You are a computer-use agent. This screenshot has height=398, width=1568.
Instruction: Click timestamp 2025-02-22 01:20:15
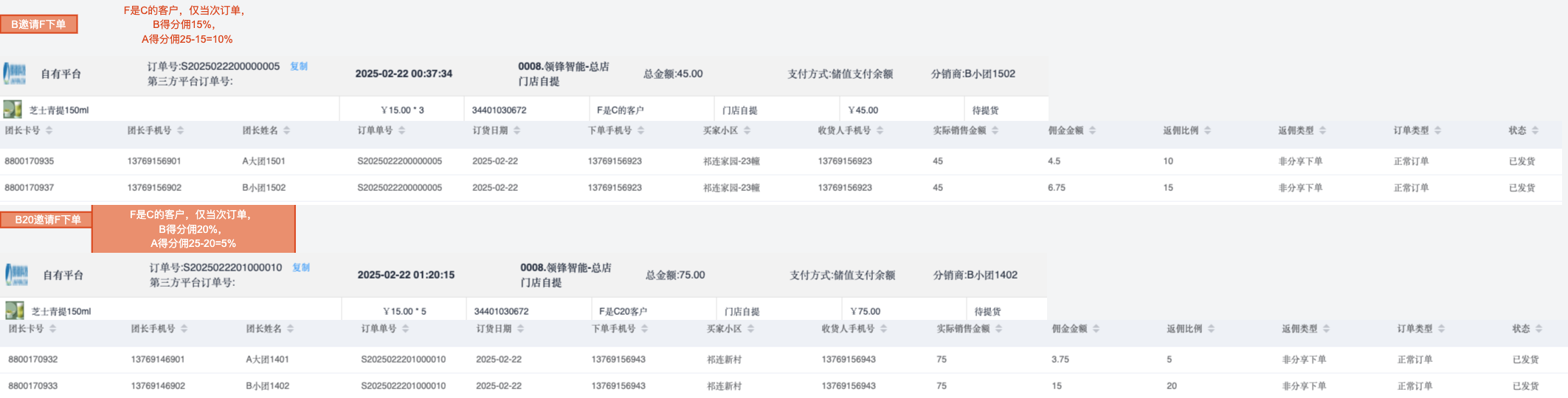click(x=406, y=275)
